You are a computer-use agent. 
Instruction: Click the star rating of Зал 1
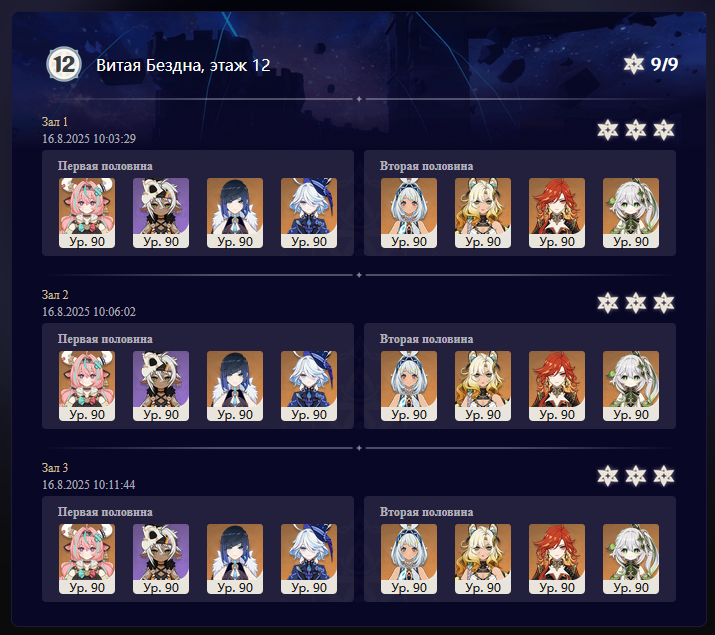point(636,130)
